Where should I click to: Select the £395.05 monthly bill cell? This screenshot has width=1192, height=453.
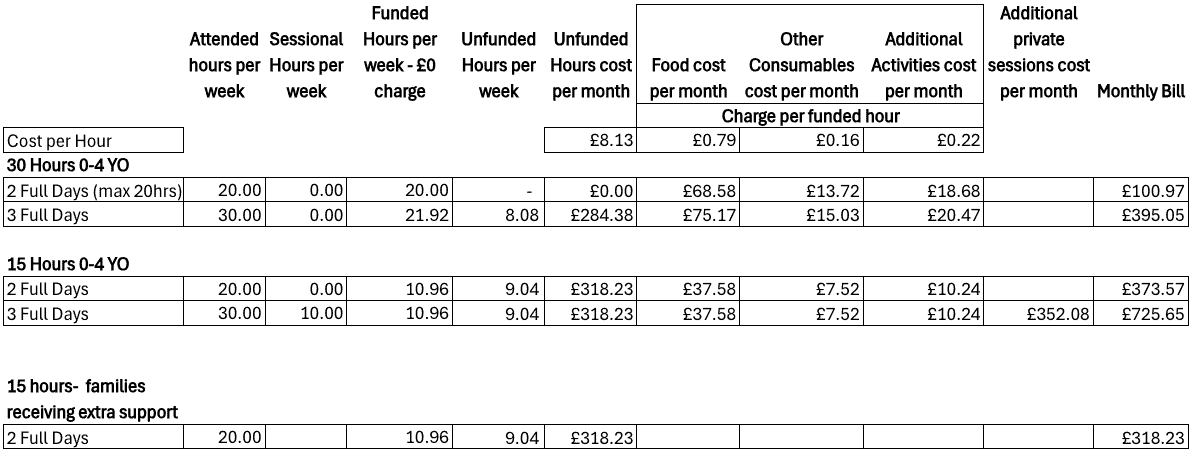pyautogui.click(x=1140, y=215)
